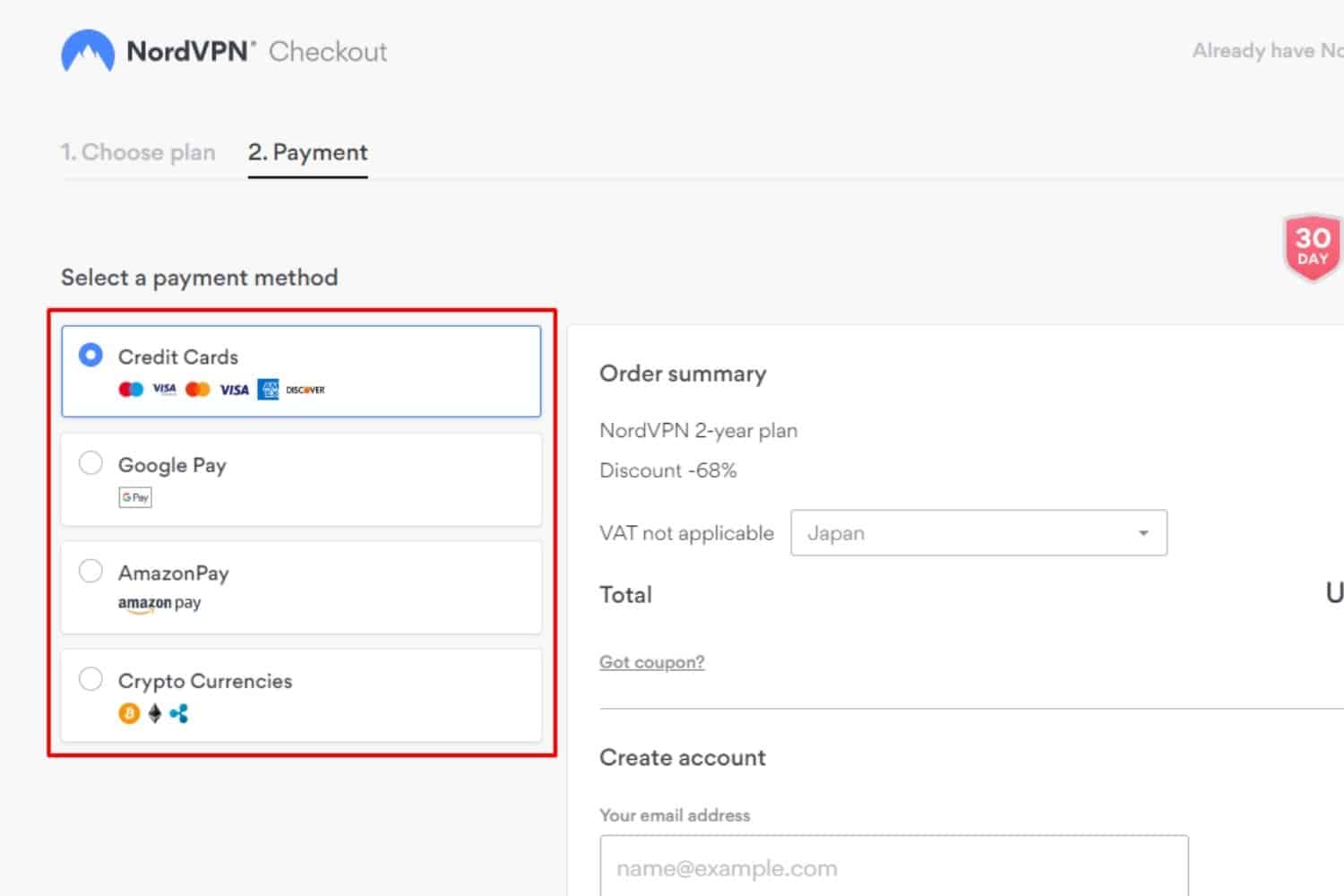
Task: Select the Credit Cards payment radio button
Action: pyautogui.click(x=90, y=354)
